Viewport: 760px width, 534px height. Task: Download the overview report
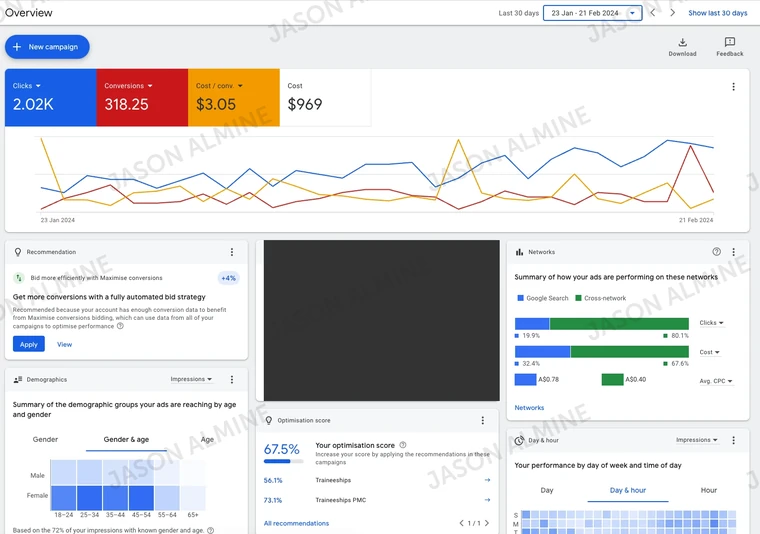[682, 47]
